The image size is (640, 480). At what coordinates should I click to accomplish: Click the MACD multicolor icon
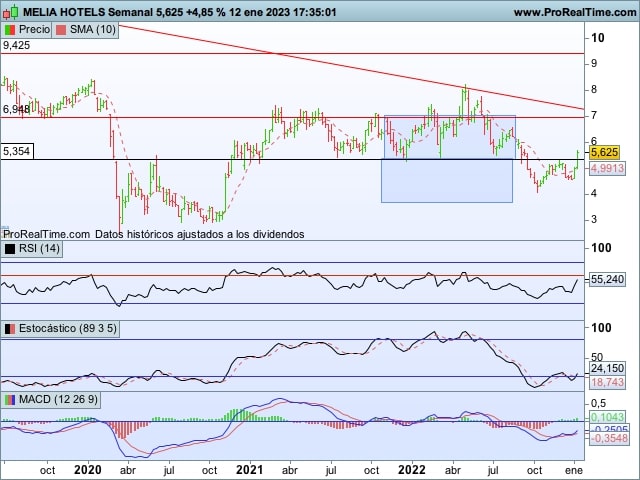(10, 400)
